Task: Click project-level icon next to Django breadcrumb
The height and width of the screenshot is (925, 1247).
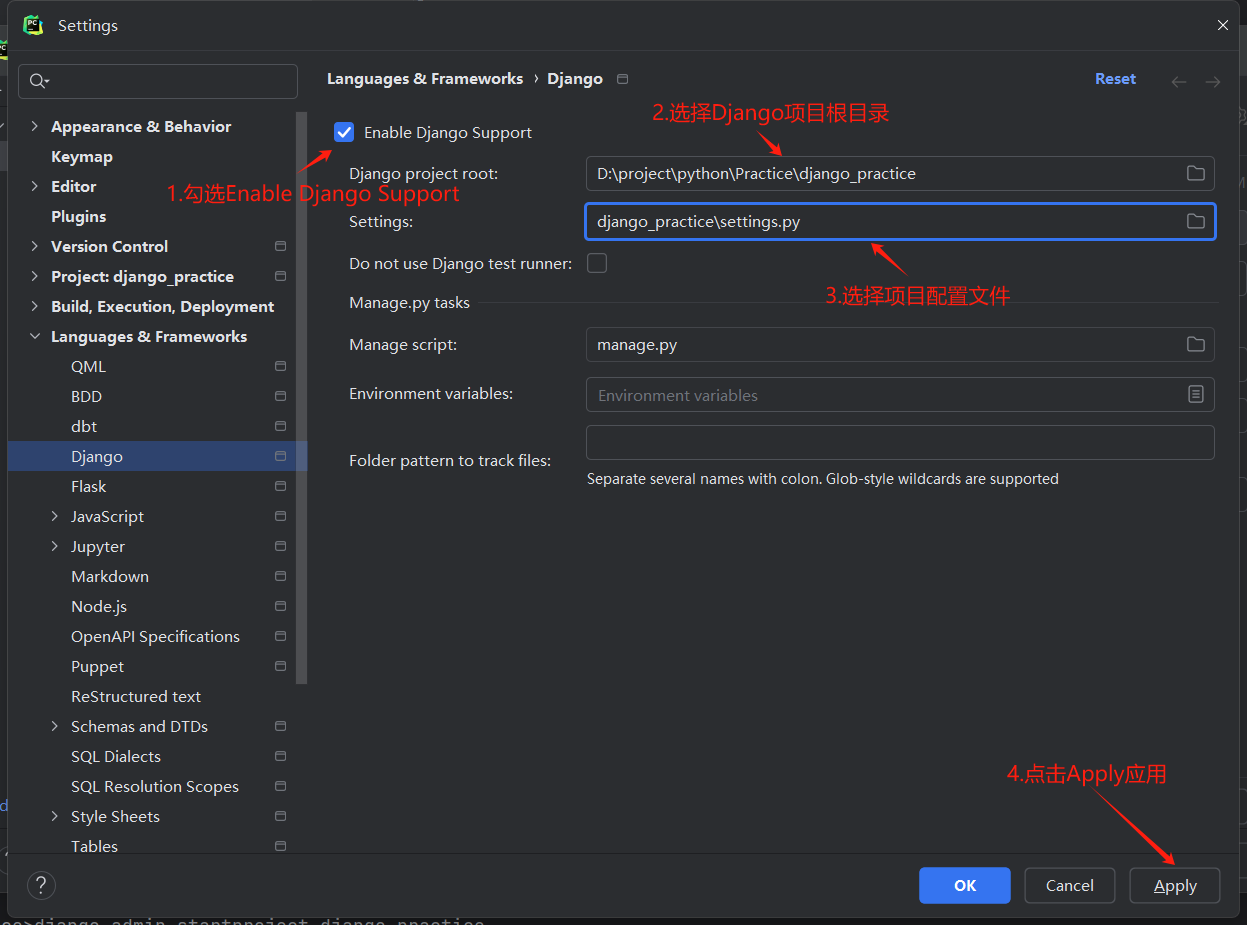Action: tap(623, 79)
